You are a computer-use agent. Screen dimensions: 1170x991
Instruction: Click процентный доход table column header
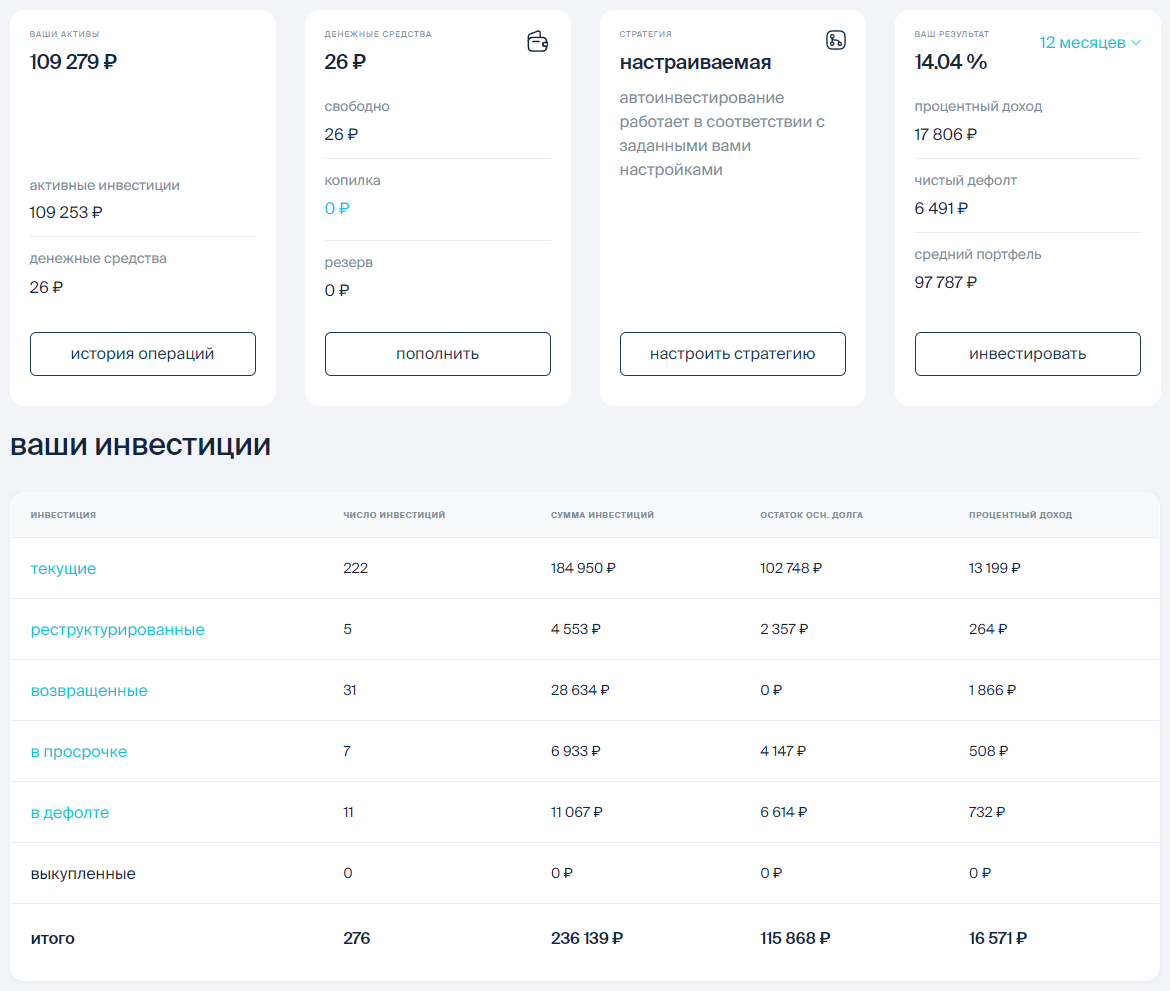[1020, 515]
